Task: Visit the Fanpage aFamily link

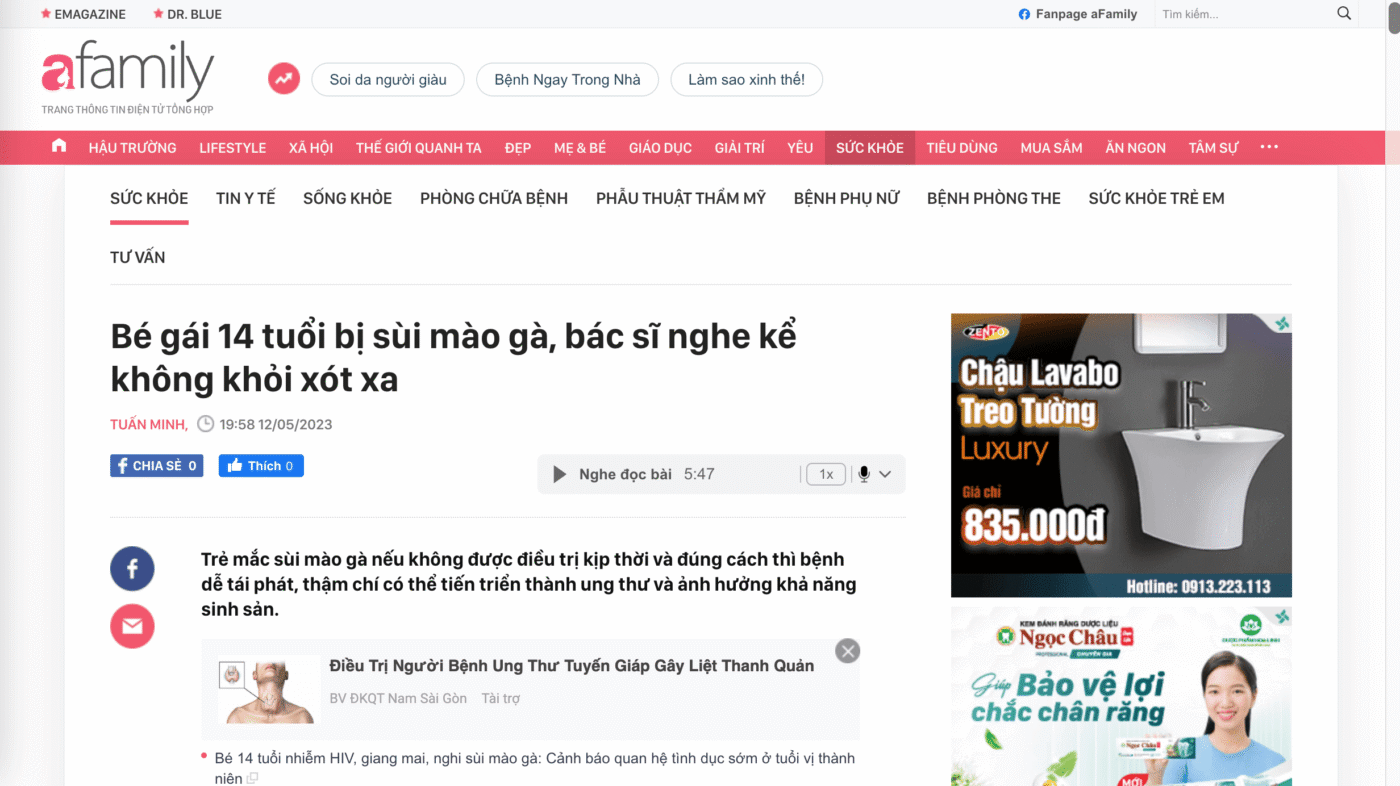Action: coord(1078,14)
